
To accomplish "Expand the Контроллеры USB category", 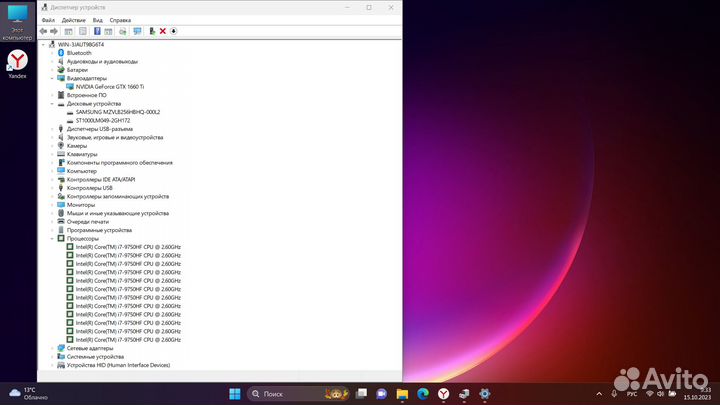I will point(52,188).
